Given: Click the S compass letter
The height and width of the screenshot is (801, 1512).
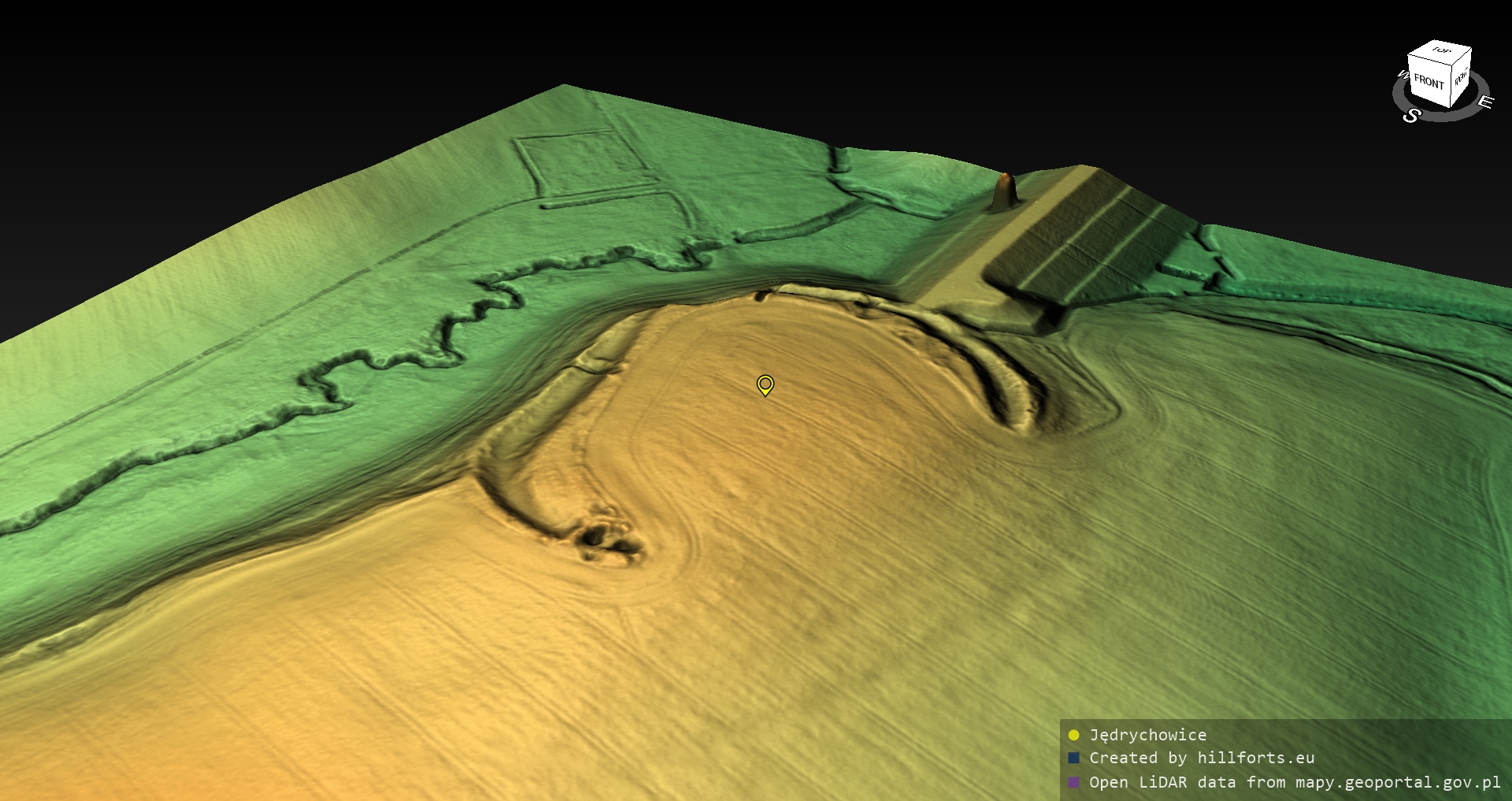Looking at the screenshot, I should (x=1411, y=115).
